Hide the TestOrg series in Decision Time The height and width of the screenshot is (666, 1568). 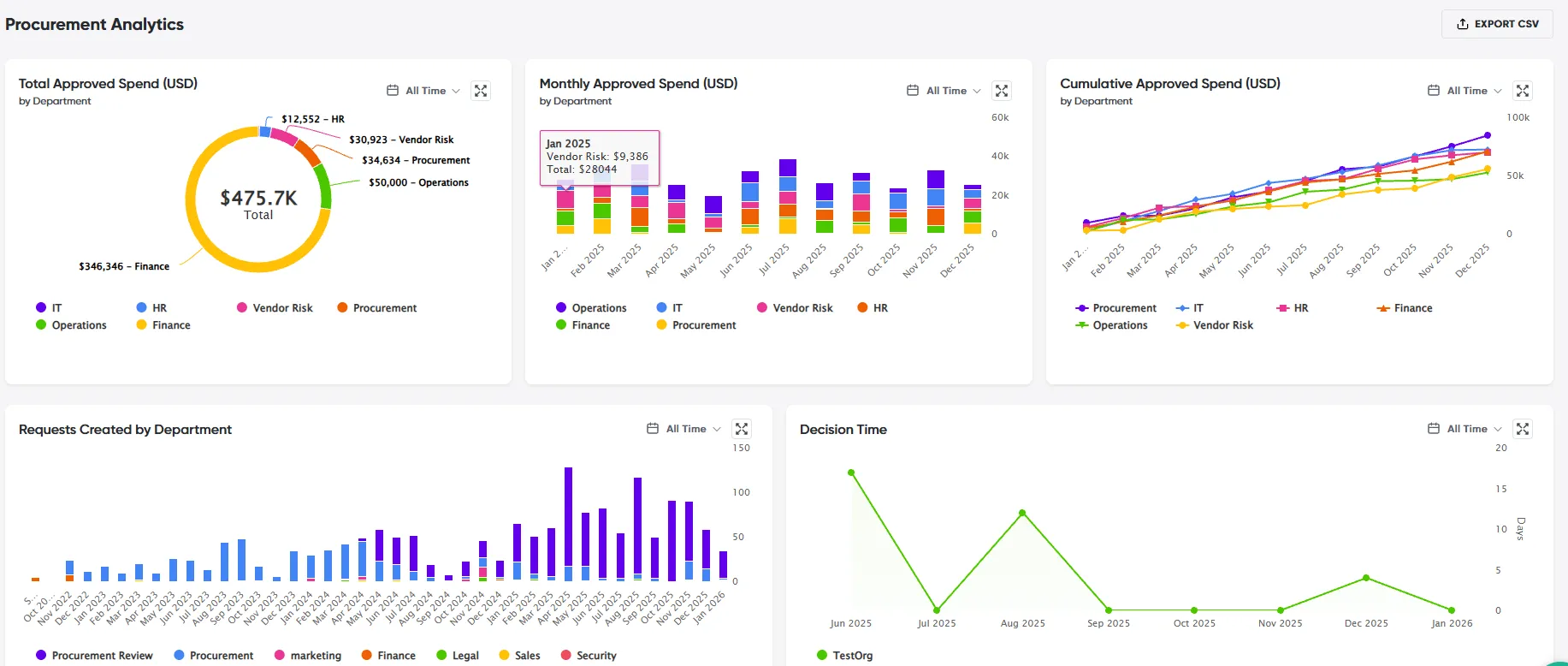tap(845, 656)
